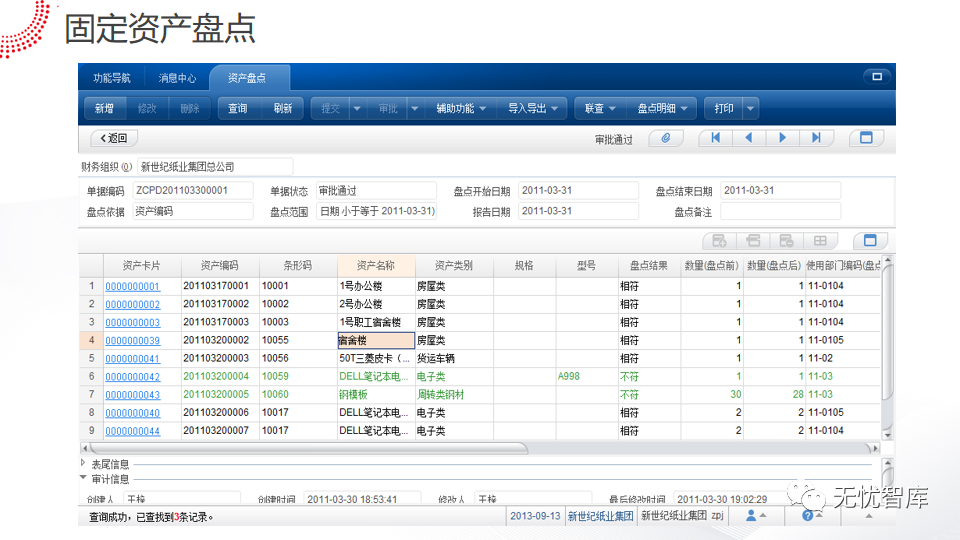Click the 返回 back button

click(x=114, y=138)
